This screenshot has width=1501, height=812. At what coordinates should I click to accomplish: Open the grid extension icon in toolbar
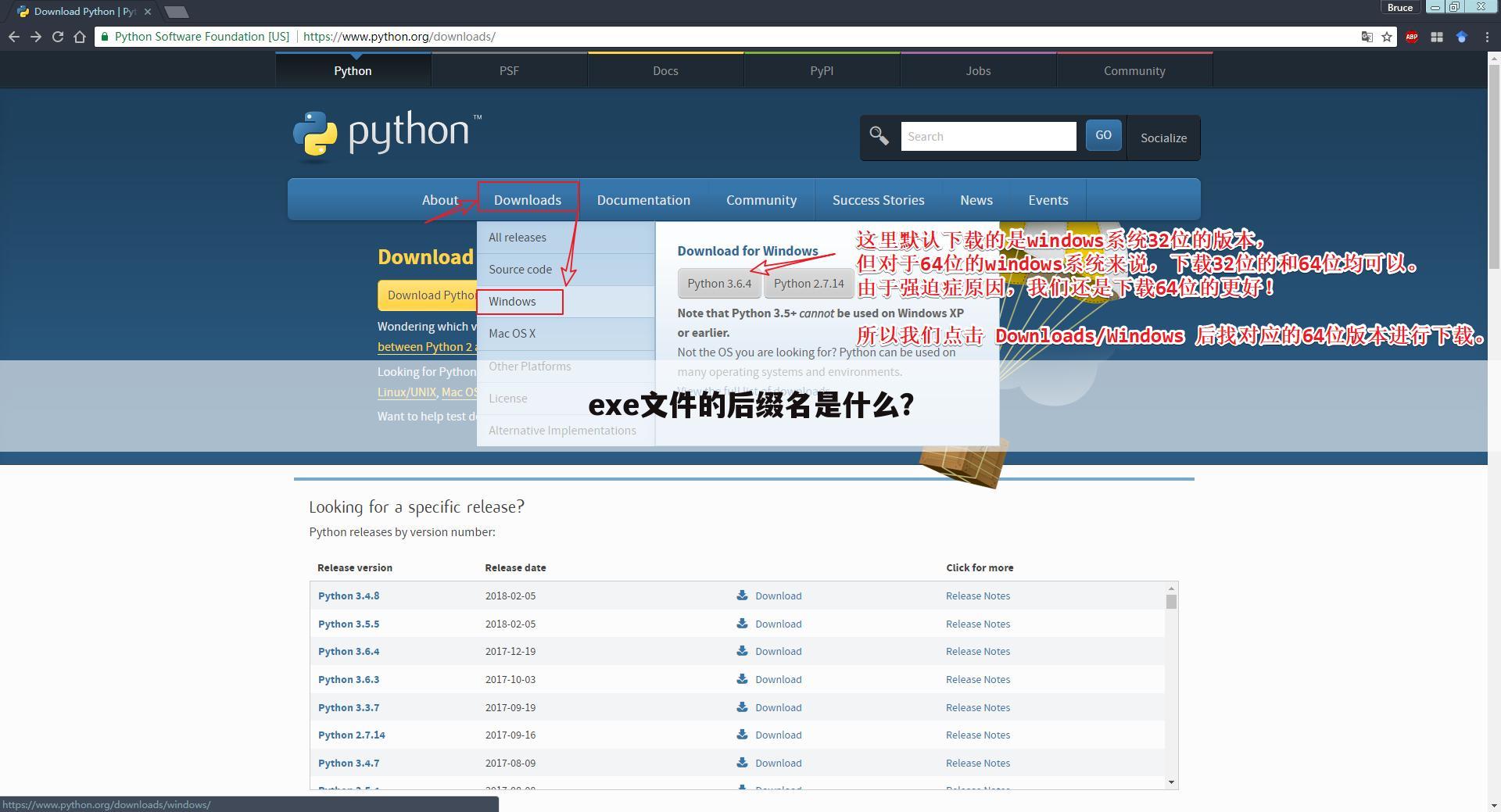click(1437, 37)
